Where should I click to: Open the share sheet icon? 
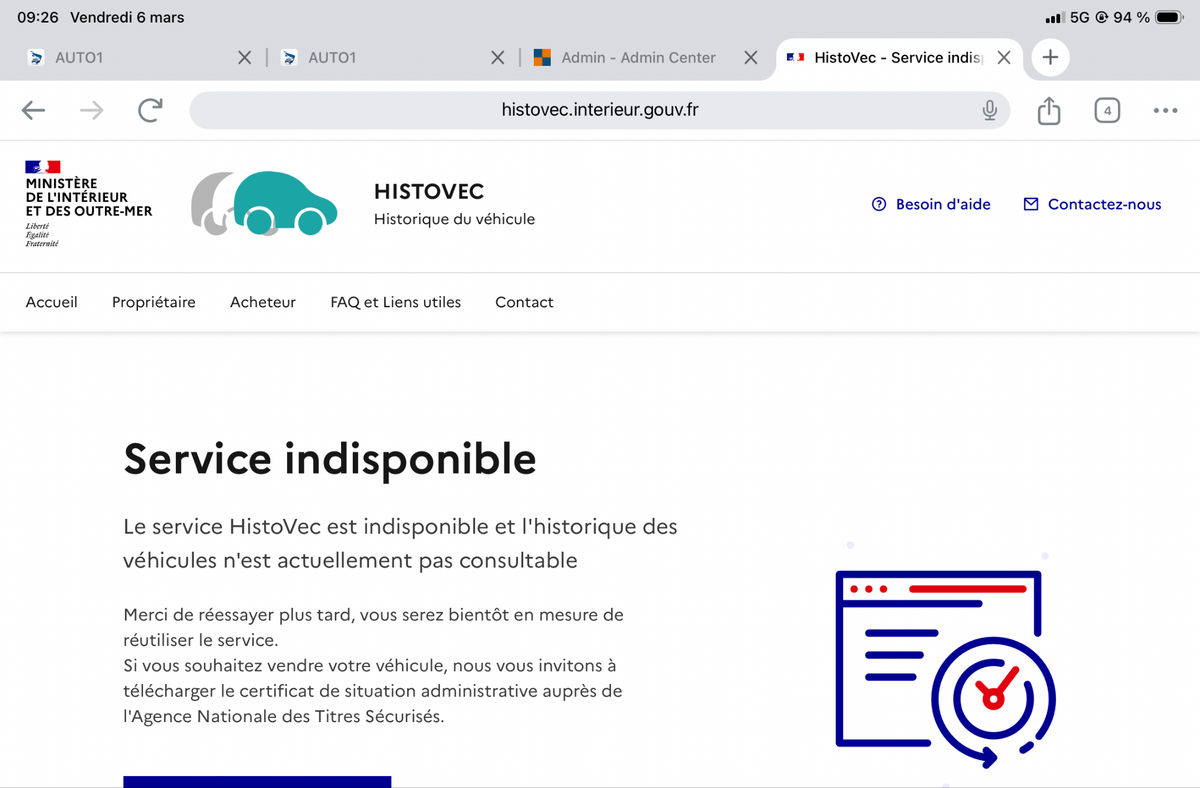1048,111
